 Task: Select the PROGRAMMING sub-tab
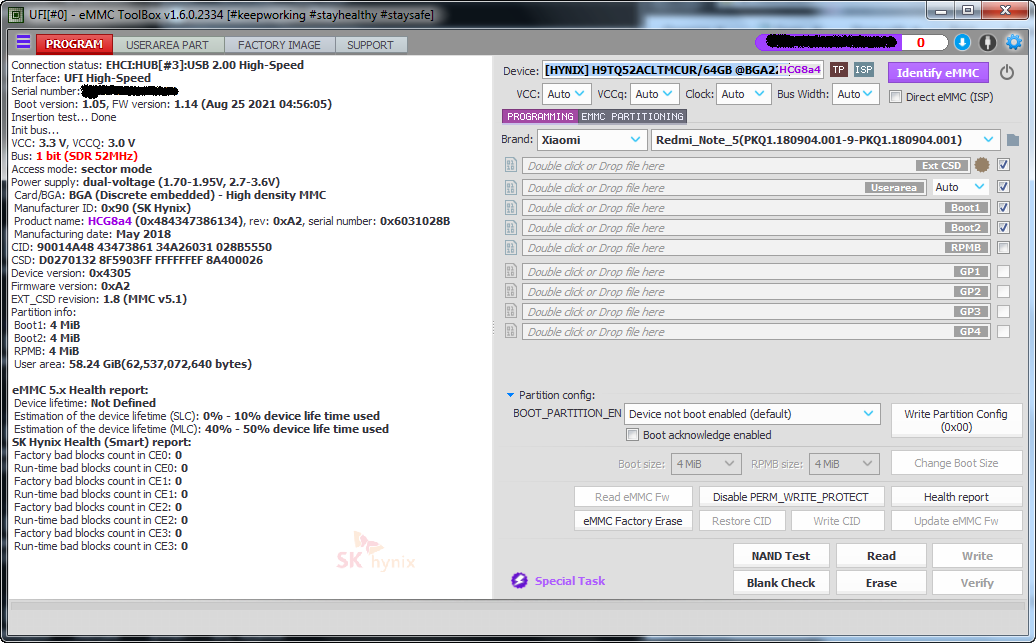pos(540,116)
